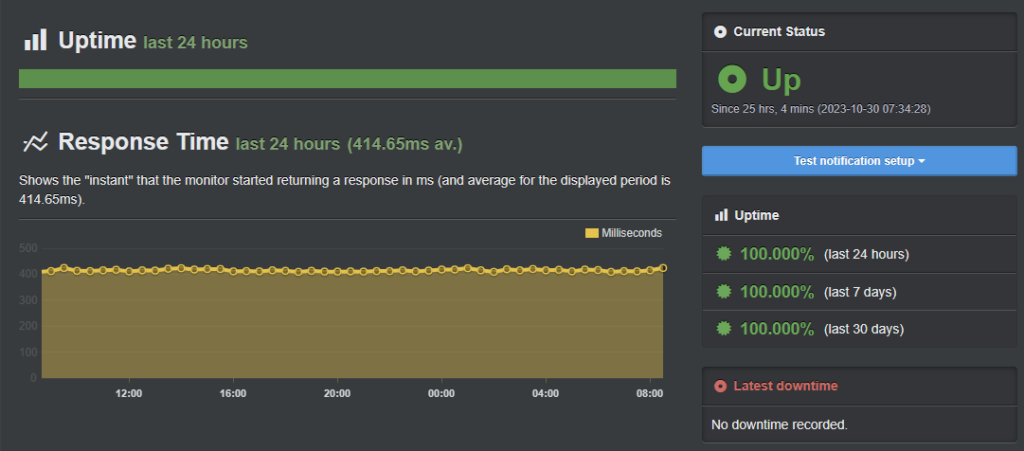This screenshot has height=451, width=1024.
Task: Click the 16:00 axis label
Action: point(233,394)
